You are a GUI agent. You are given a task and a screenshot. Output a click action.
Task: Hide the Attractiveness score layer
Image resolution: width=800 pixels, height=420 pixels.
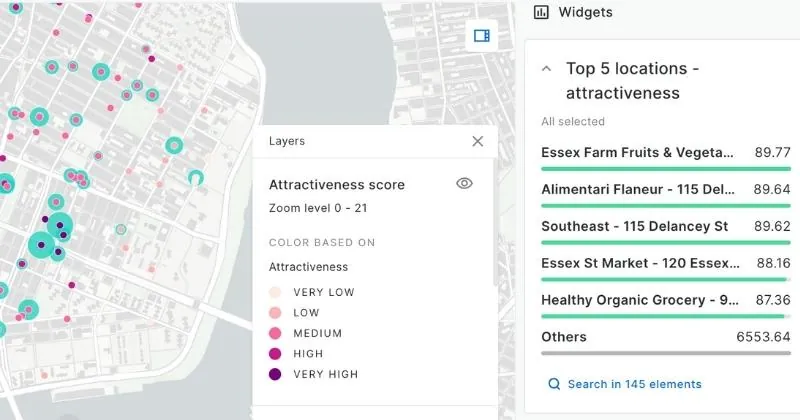click(x=464, y=184)
